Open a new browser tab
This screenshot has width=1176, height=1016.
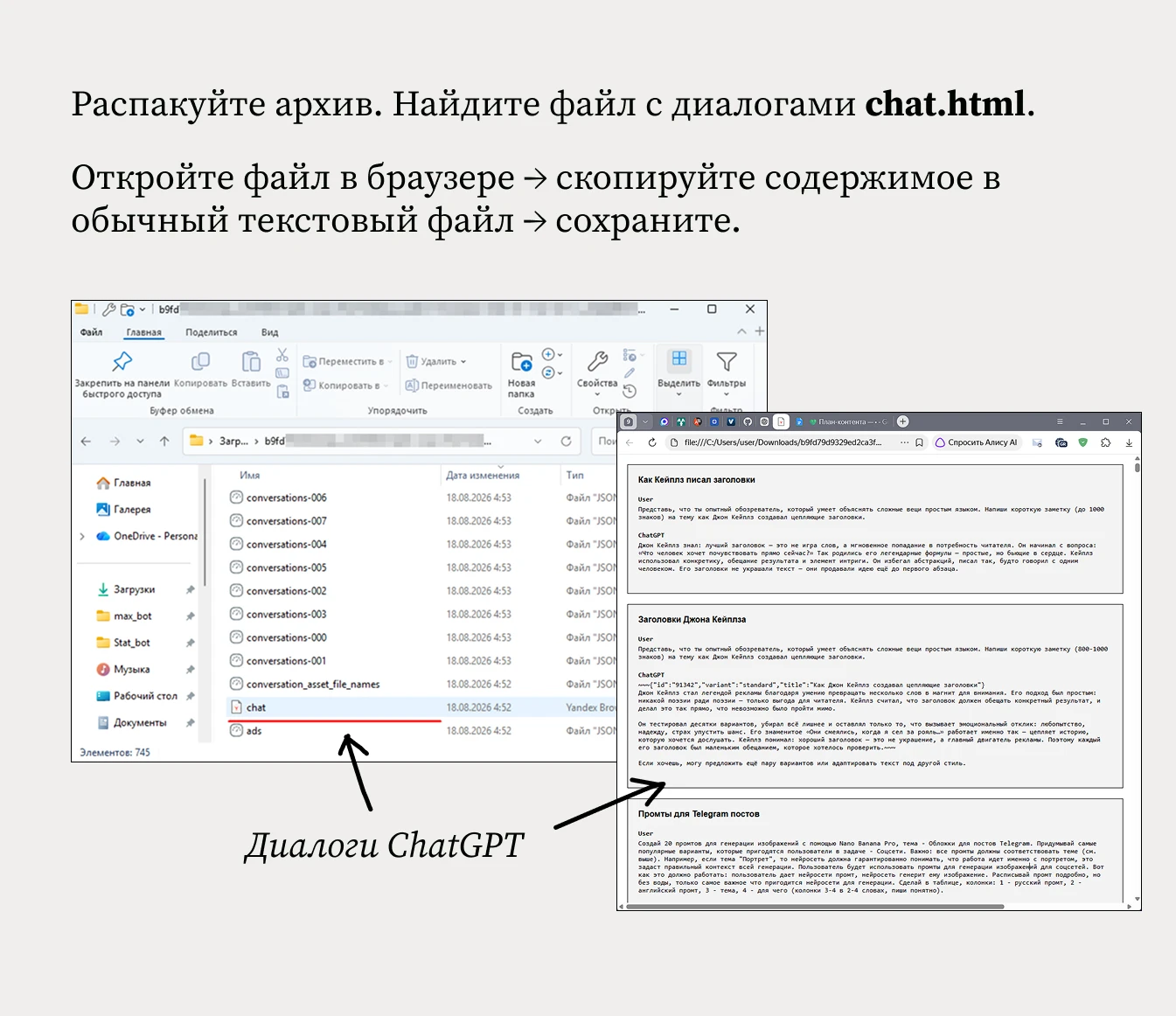[903, 421]
